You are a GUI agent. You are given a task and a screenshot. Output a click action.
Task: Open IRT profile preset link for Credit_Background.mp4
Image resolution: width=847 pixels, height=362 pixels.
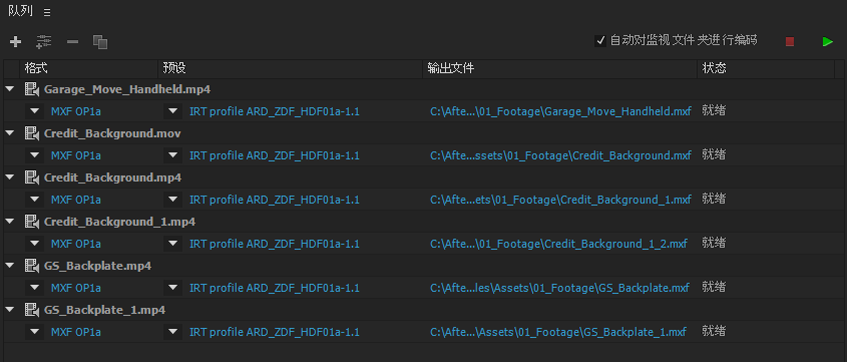(274, 200)
